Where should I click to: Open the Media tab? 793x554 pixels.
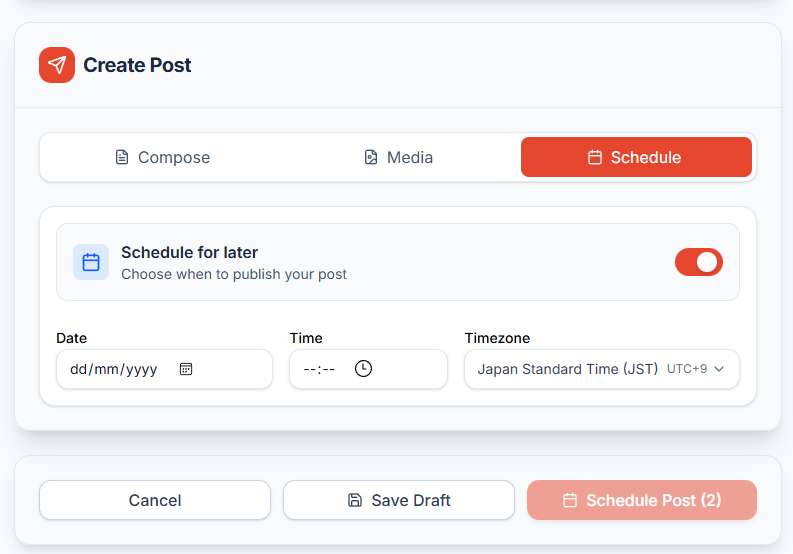398,157
